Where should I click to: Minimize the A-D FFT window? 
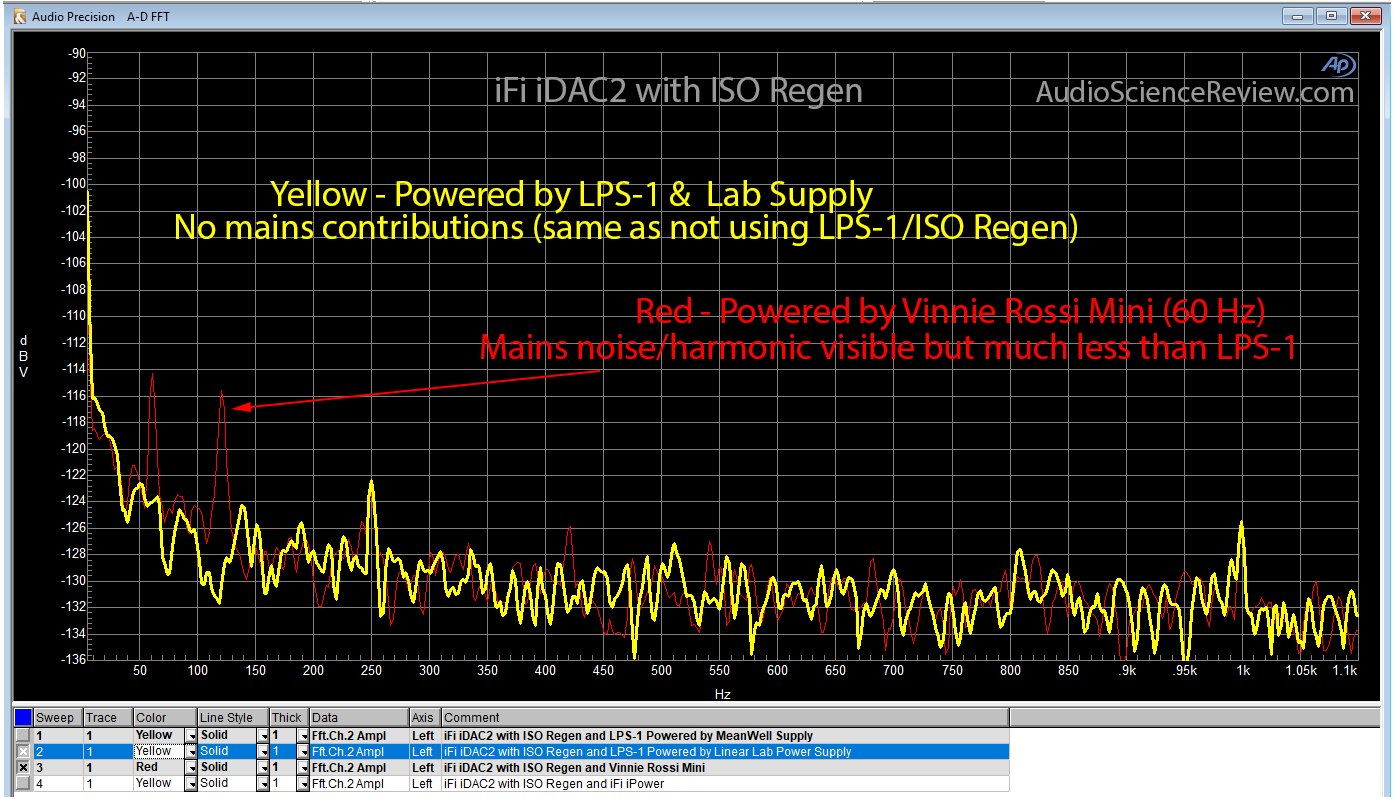tap(1300, 15)
